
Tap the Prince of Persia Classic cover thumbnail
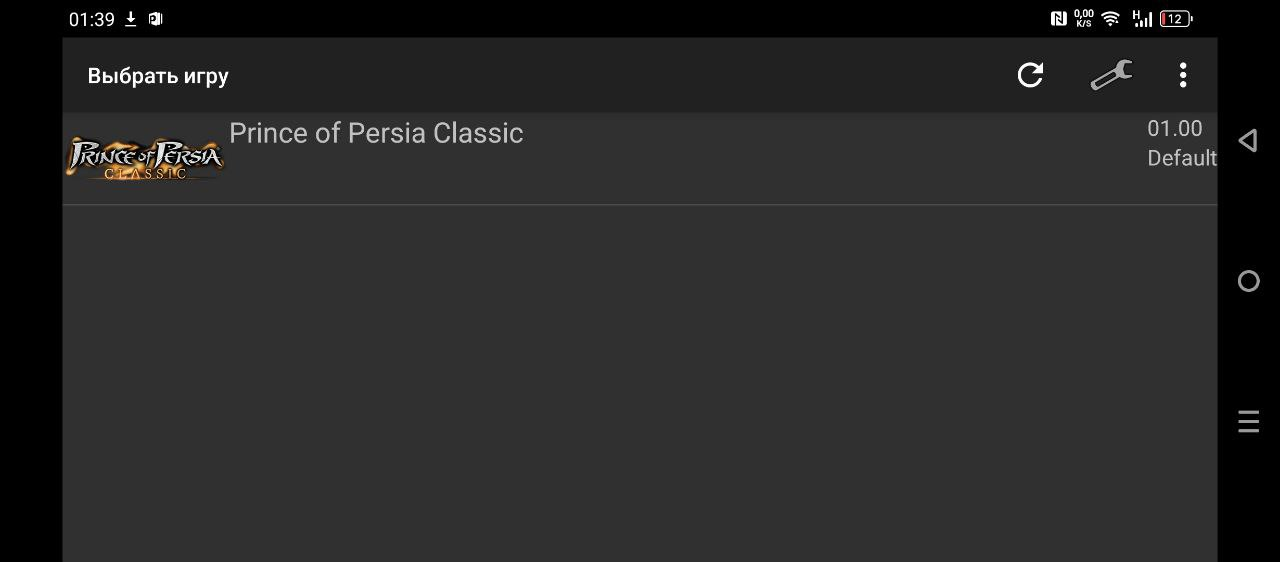[146, 159]
